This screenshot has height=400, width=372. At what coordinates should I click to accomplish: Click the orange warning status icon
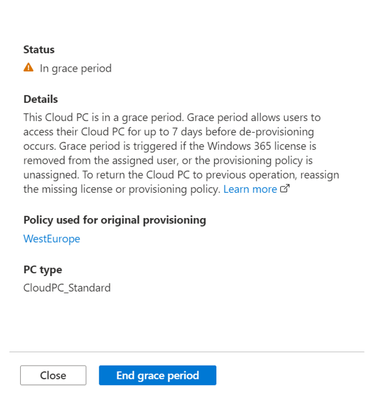tap(29, 68)
